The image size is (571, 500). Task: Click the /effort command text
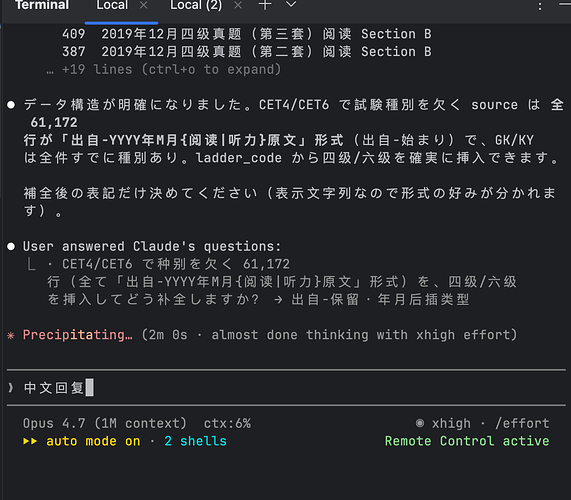pos(522,423)
